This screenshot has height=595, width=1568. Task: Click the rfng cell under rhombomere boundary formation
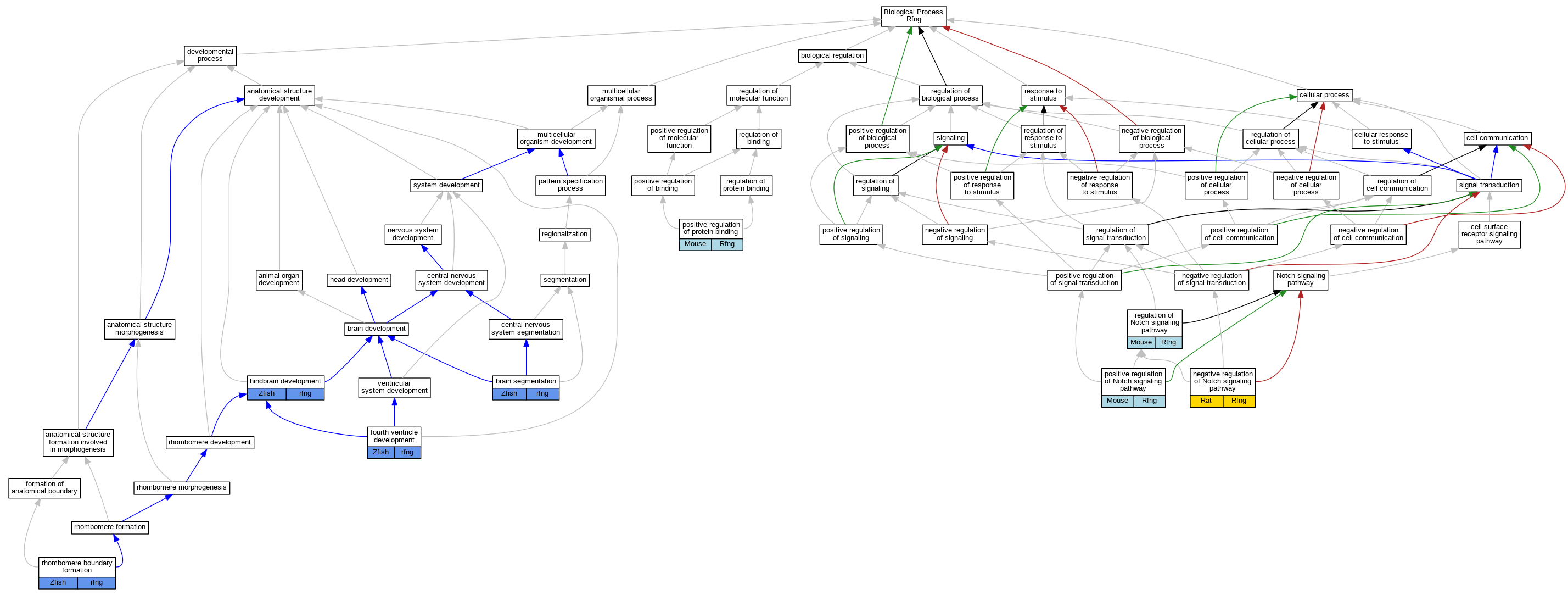pos(97,583)
